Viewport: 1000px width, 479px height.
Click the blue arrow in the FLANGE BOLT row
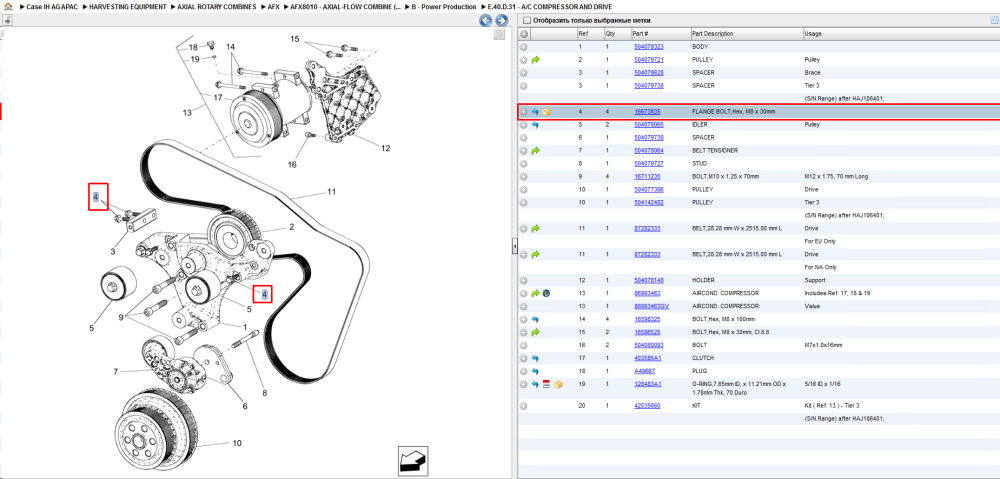(535, 112)
